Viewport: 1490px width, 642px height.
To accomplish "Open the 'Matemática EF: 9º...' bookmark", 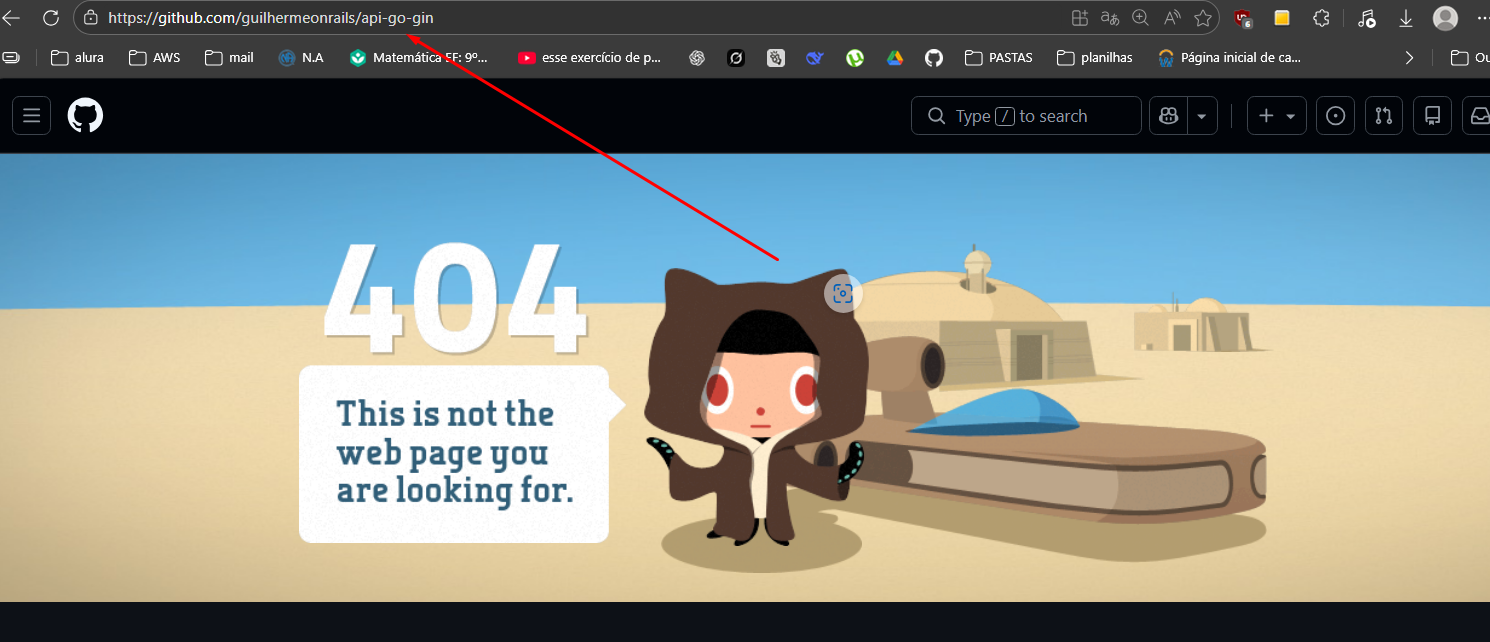I will 419,58.
